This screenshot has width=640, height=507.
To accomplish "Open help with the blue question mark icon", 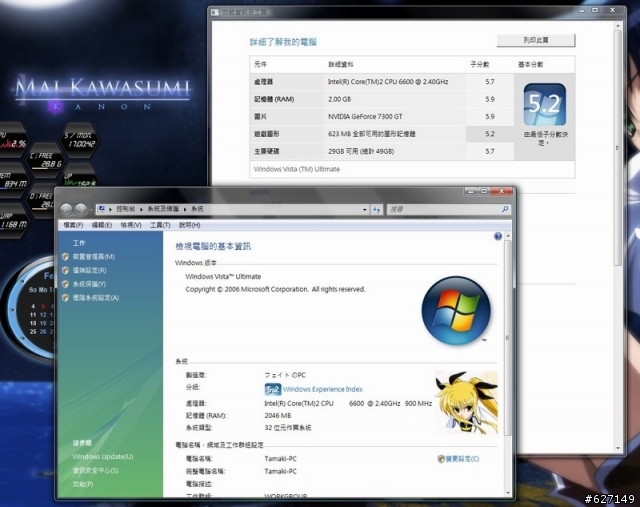I will pyautogui.click(x=498, y=236).
